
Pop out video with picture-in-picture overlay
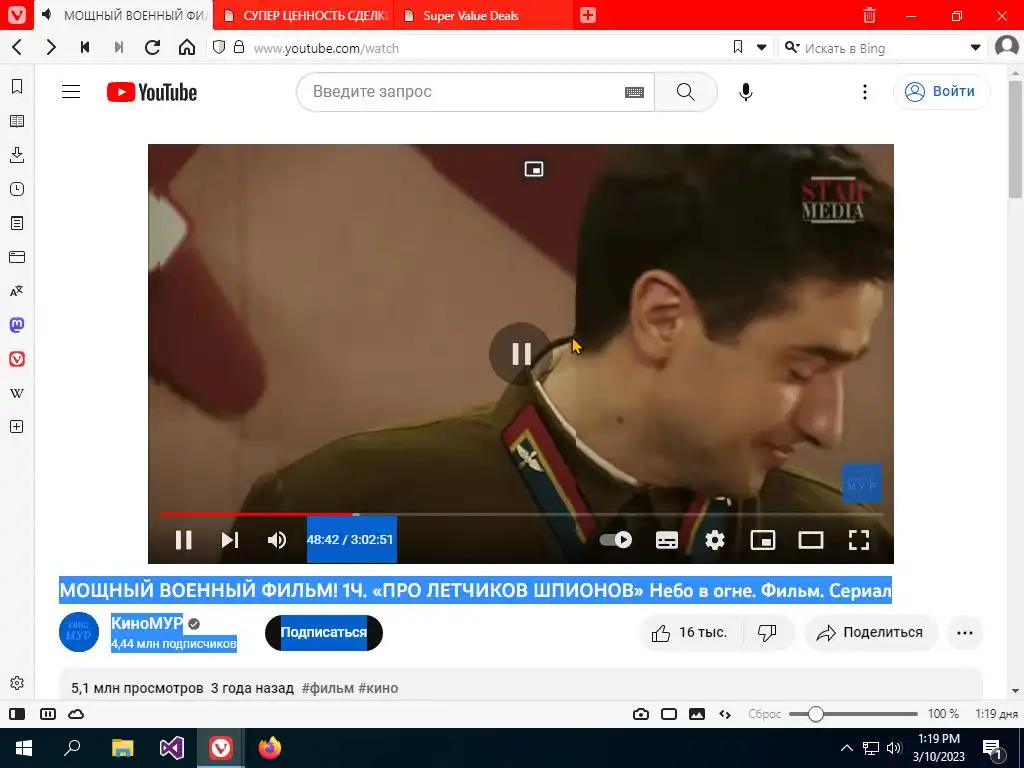point(534,169)
